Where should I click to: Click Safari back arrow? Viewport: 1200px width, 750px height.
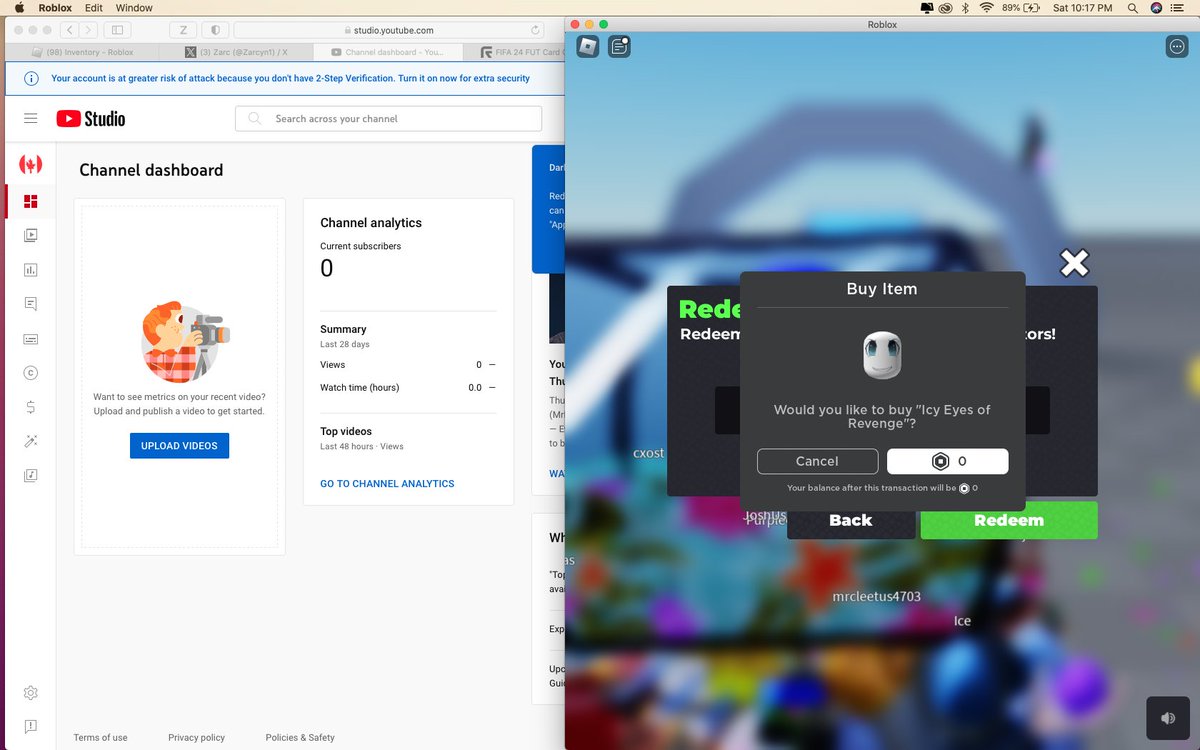[70, 30]
